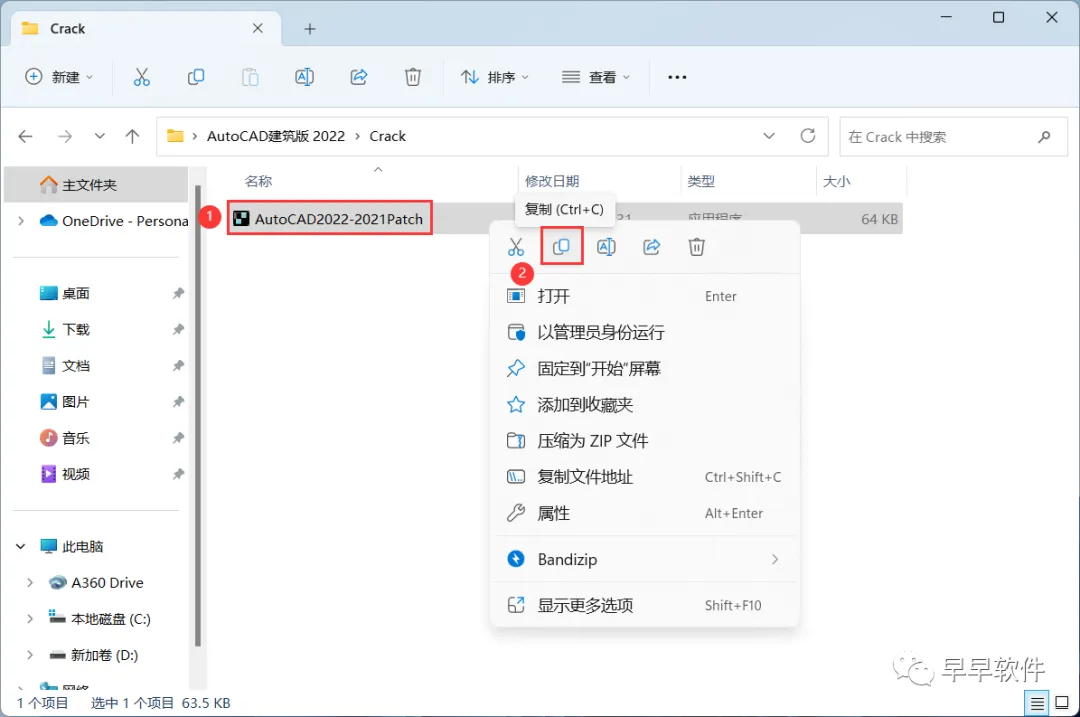Unpin 下载 using its pin icon

click(x=178, y=329)
